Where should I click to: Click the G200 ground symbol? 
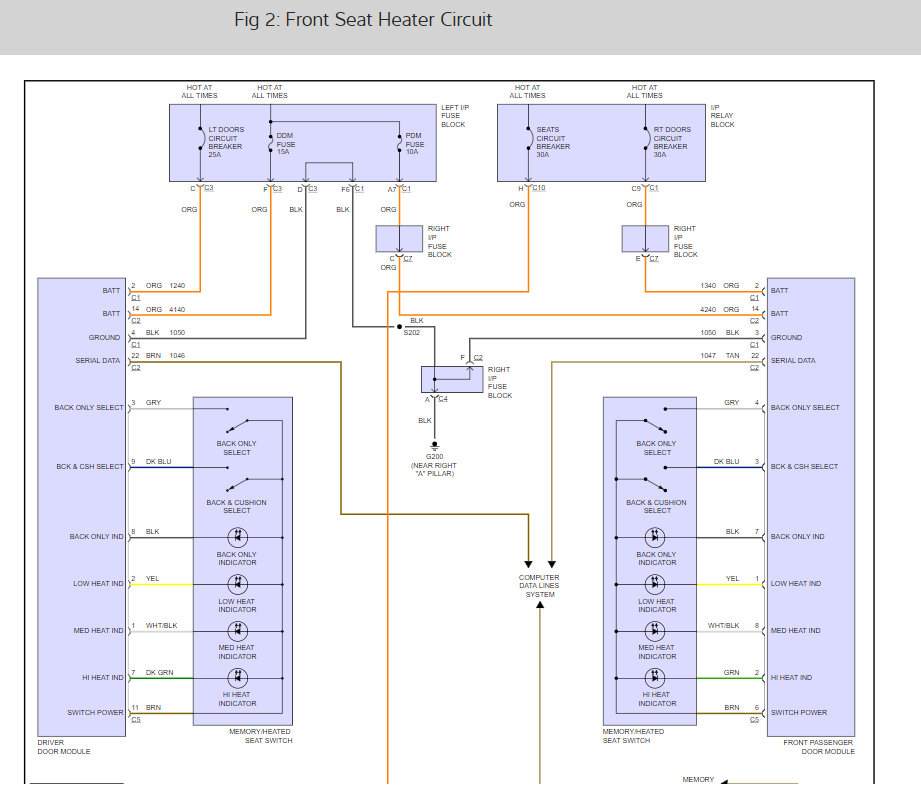(435, 446)
